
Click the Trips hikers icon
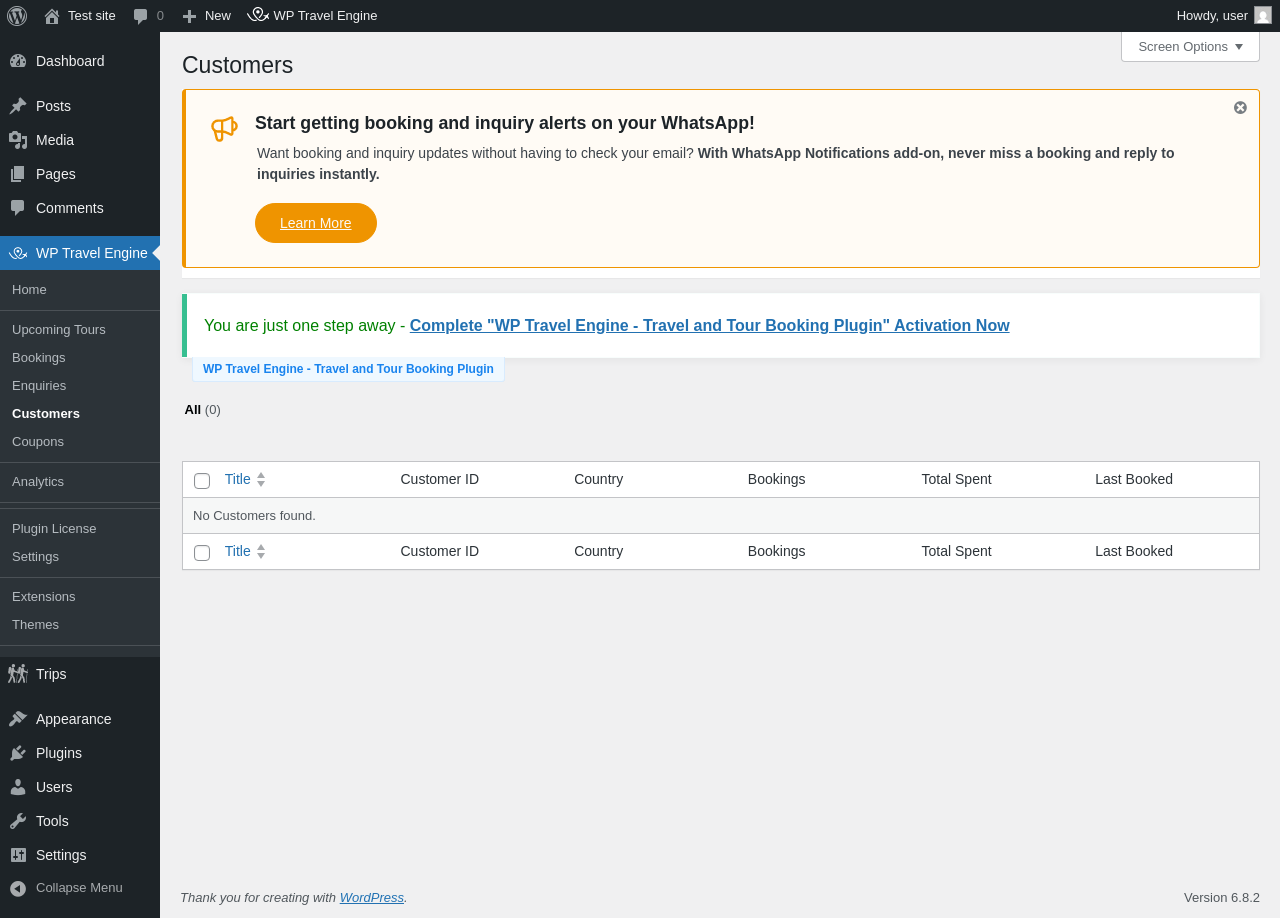(18, 674)
